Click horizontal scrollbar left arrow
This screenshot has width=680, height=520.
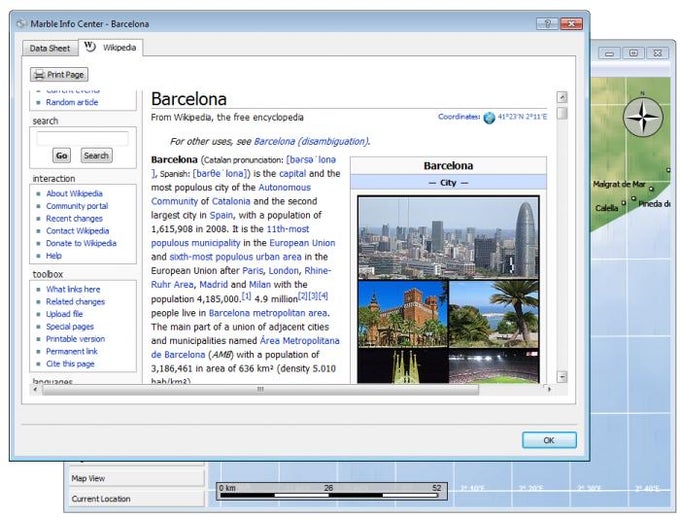(36, 389)
